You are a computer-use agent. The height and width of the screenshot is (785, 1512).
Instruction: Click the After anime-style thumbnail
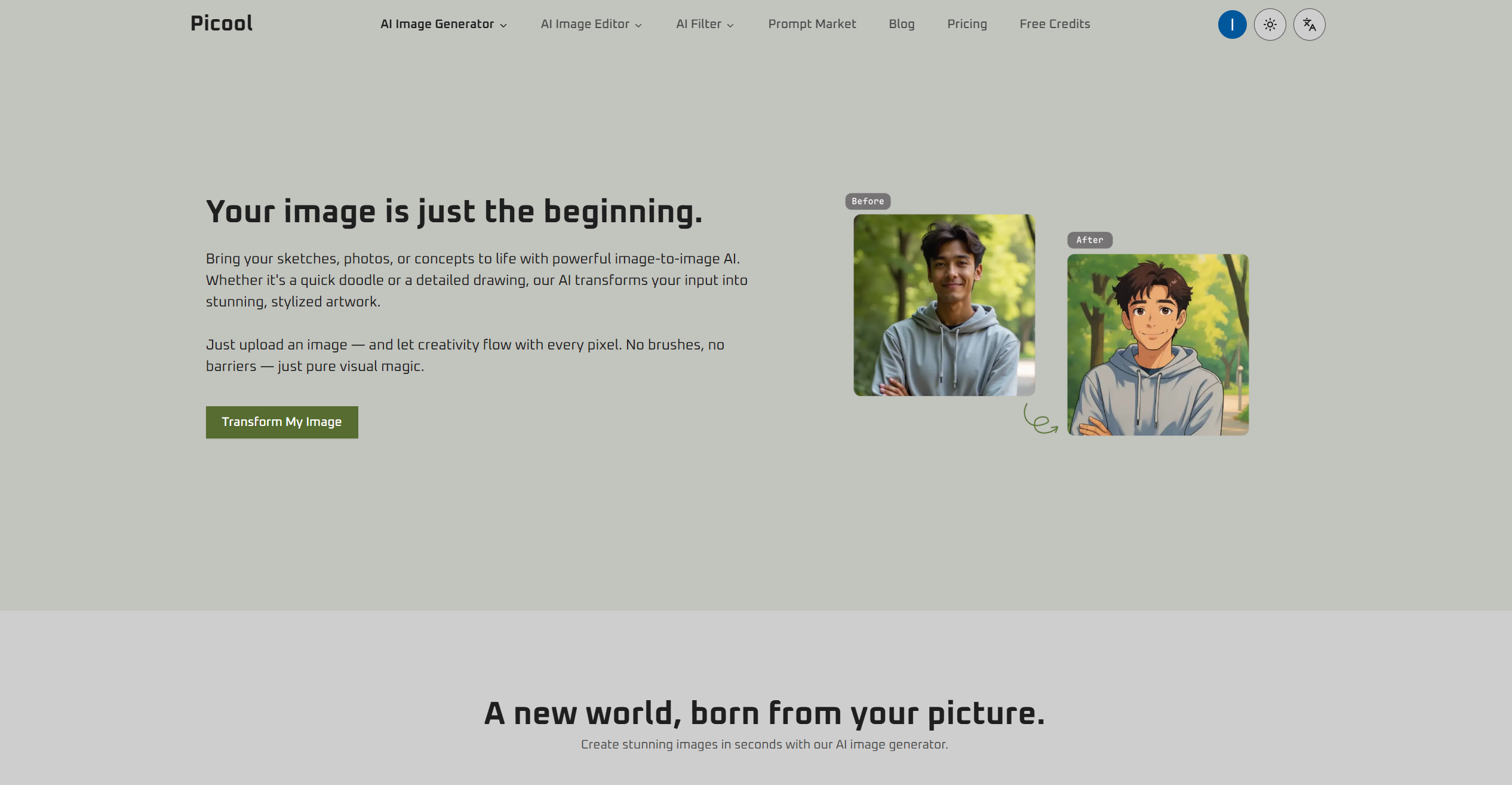1157,344
